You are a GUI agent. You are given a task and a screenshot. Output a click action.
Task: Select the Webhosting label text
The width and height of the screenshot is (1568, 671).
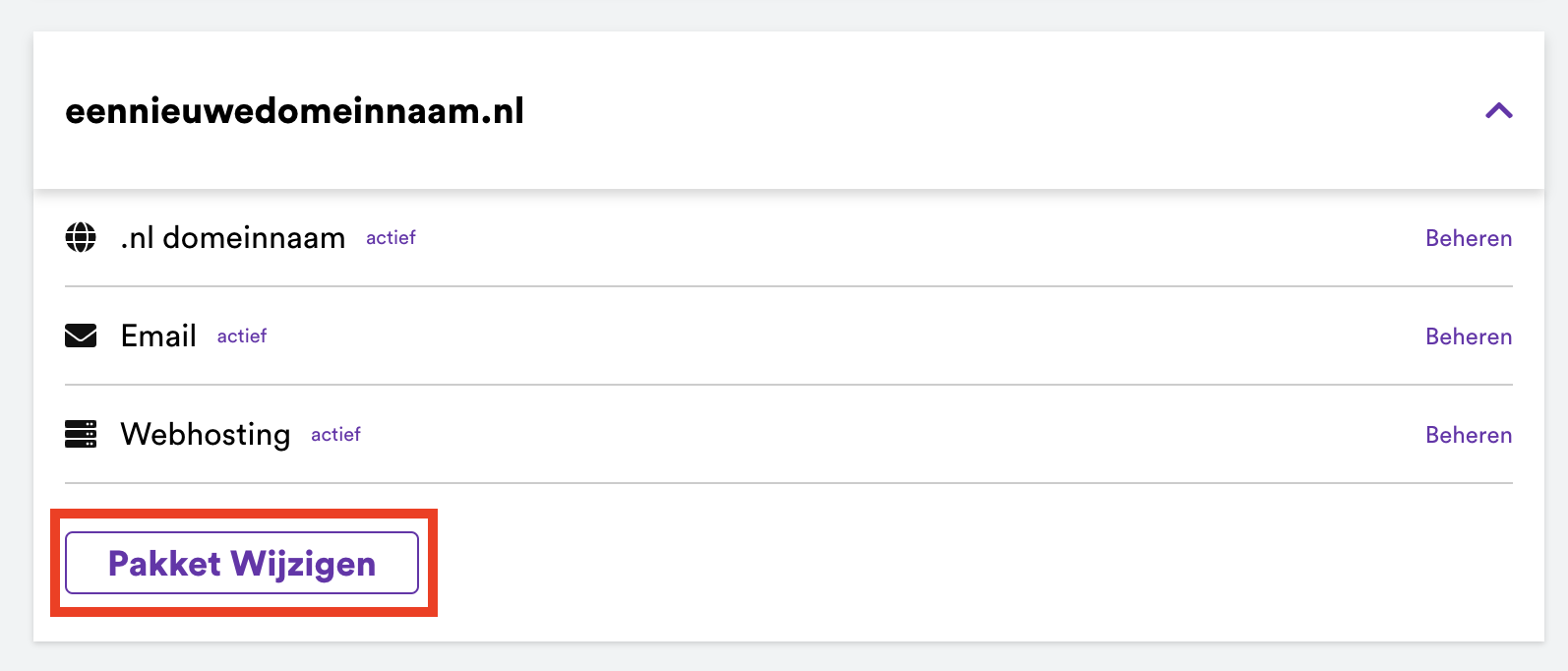coord(205,435)
